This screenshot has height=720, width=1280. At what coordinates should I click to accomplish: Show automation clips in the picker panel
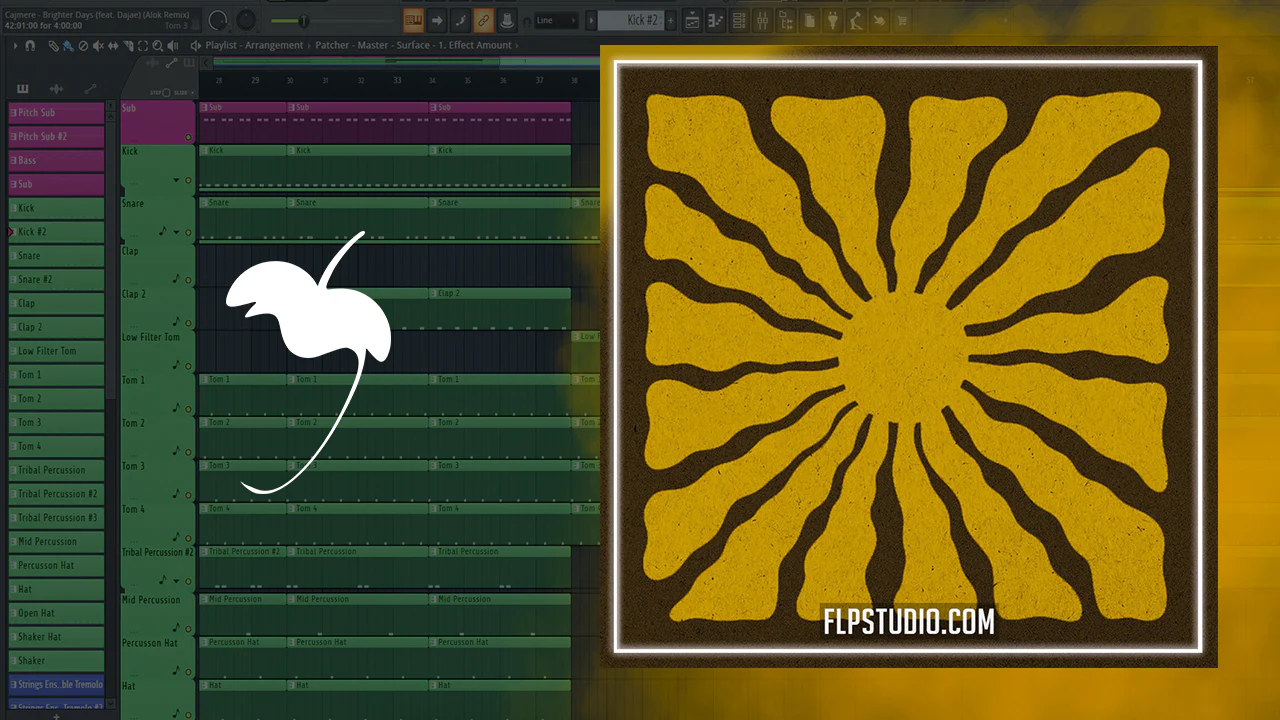[90, 89]
